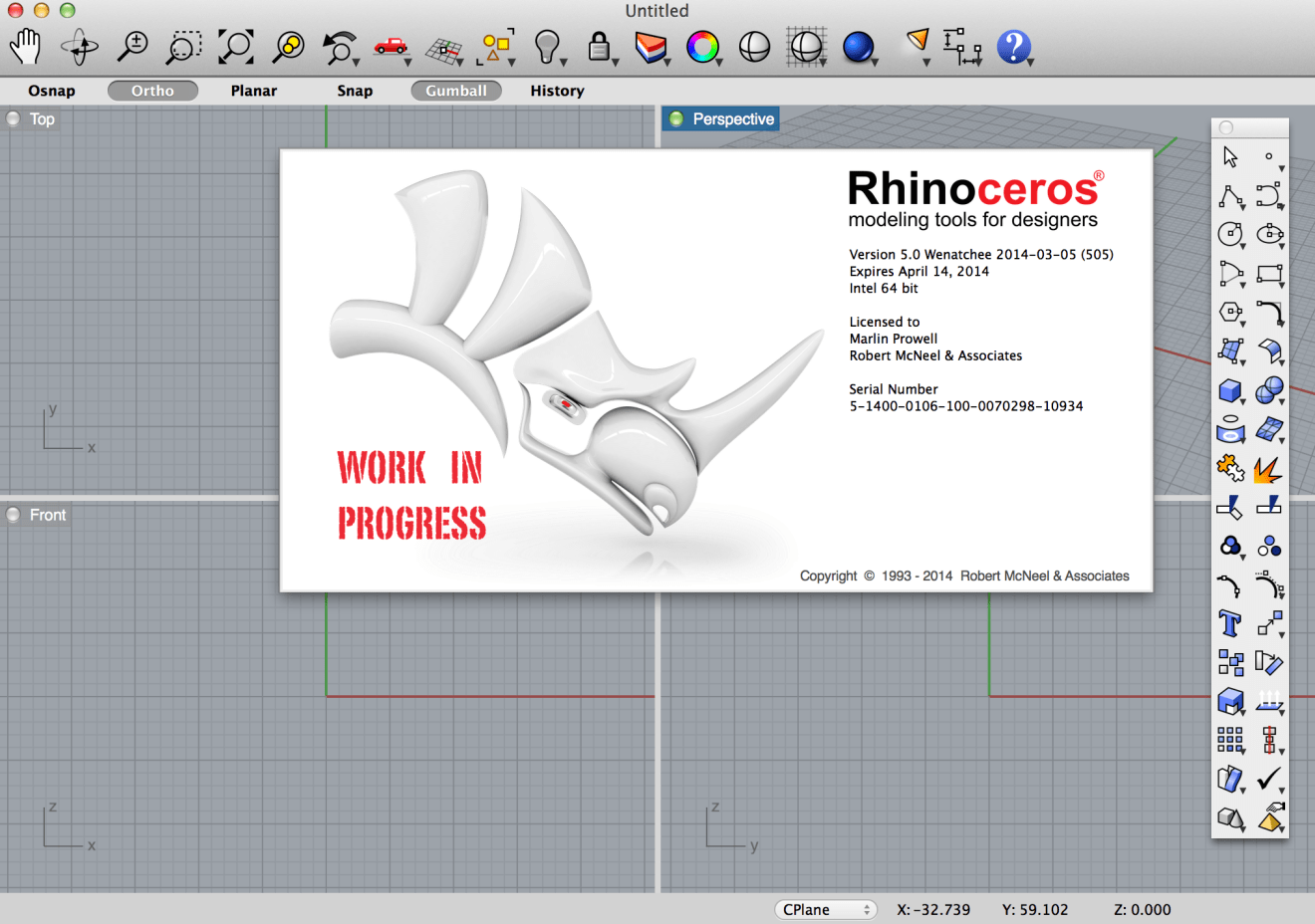Open the dimension tool
1315x924 pixels.
[x=962, y=47]
